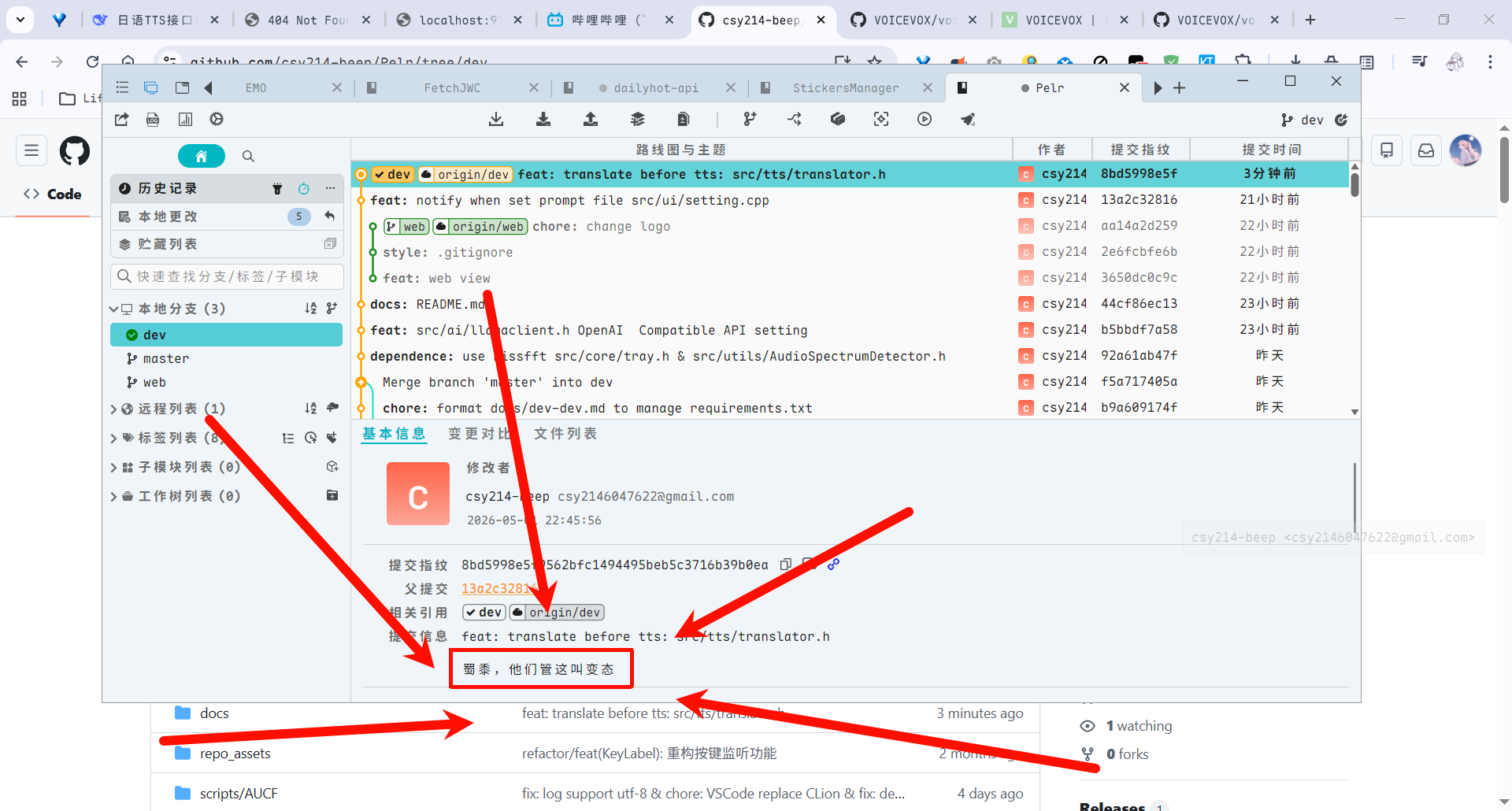Open repository log viewer icon
Viewport: 1512px width, 811px height.
pos(153,119)
